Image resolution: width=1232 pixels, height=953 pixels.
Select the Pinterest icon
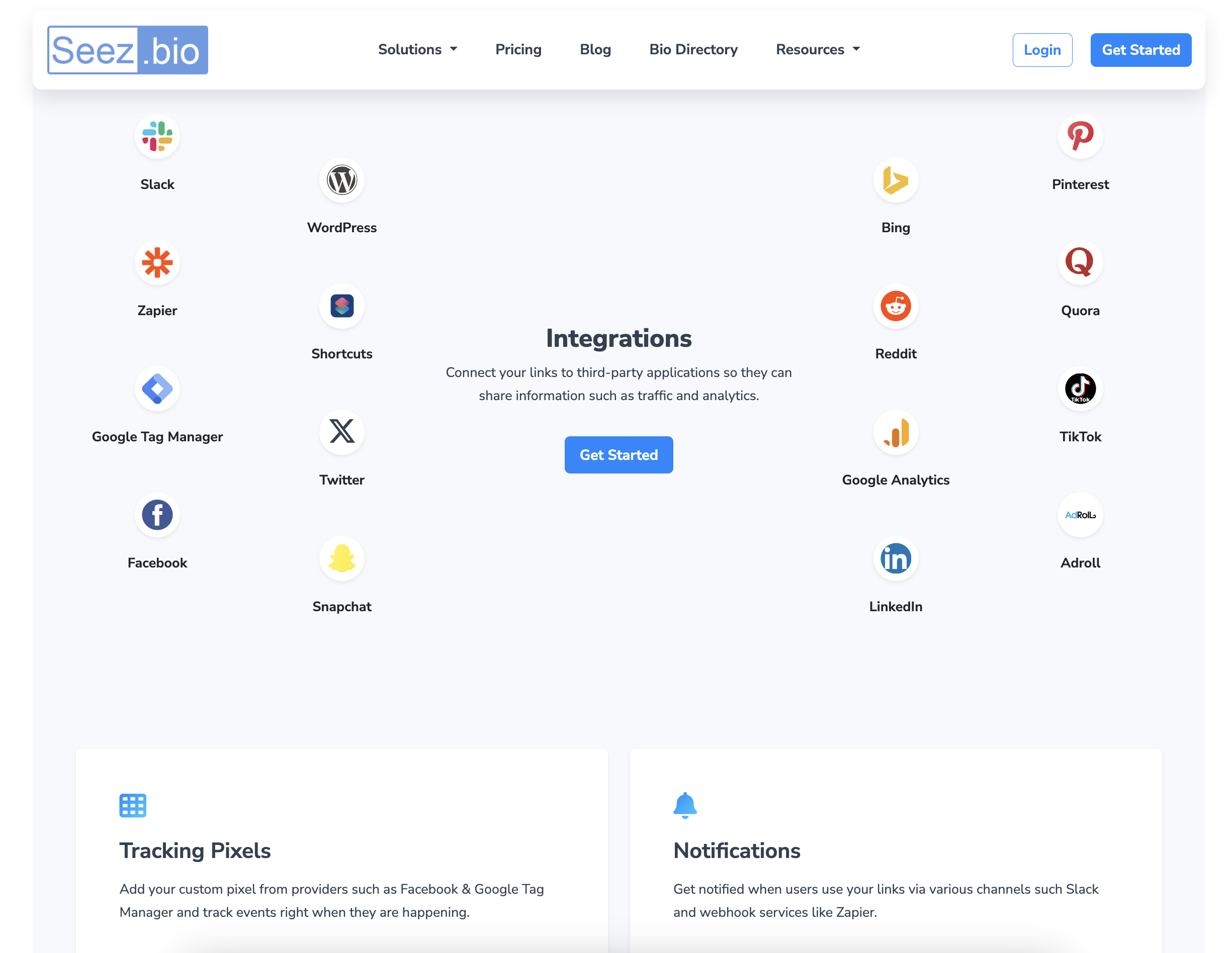pyautogui.click(x=1080, y=136)
